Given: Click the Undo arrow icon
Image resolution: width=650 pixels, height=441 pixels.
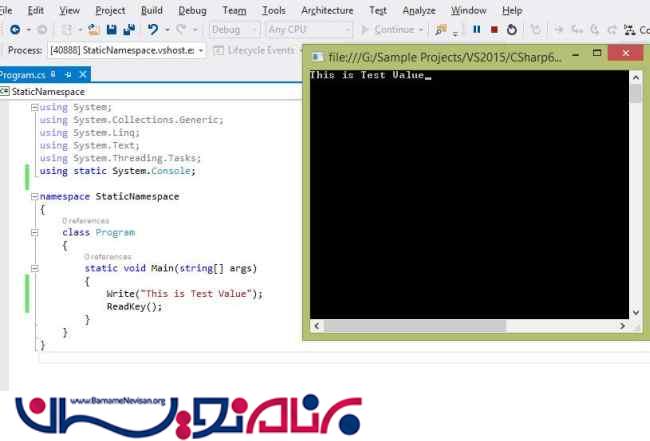Looking at the screenshot, I should coord(152,30).
